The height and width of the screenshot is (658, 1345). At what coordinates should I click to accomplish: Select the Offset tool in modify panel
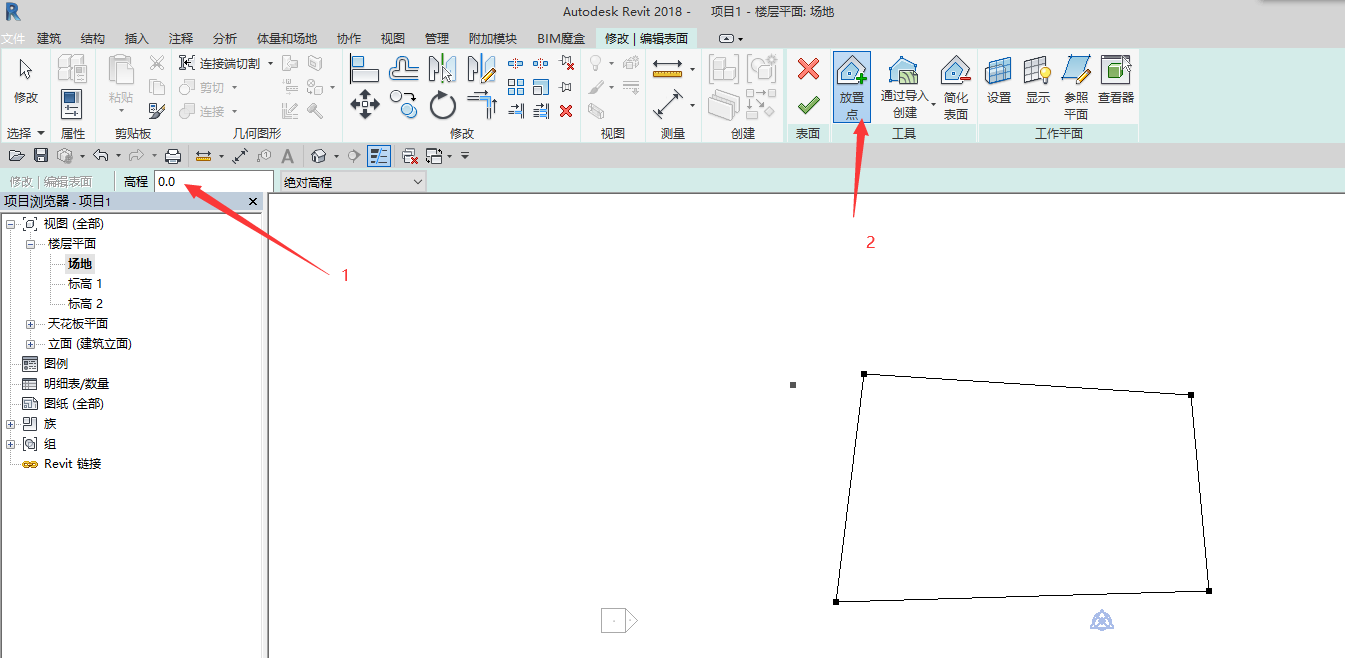click(x=404, y=68)
